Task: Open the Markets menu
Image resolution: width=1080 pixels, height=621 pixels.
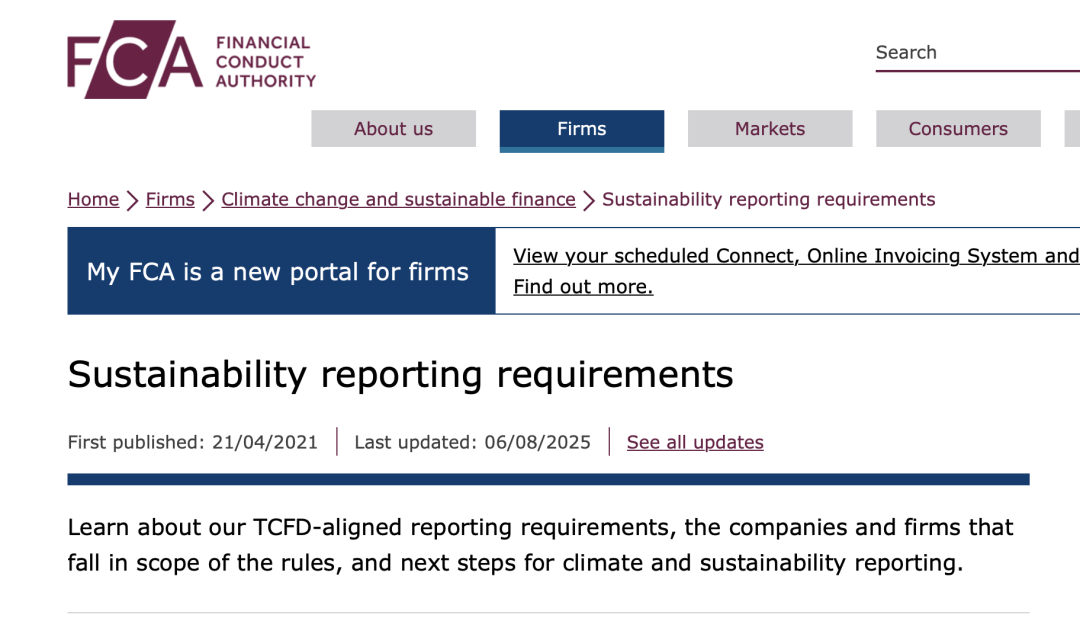Action: [770, 129]
